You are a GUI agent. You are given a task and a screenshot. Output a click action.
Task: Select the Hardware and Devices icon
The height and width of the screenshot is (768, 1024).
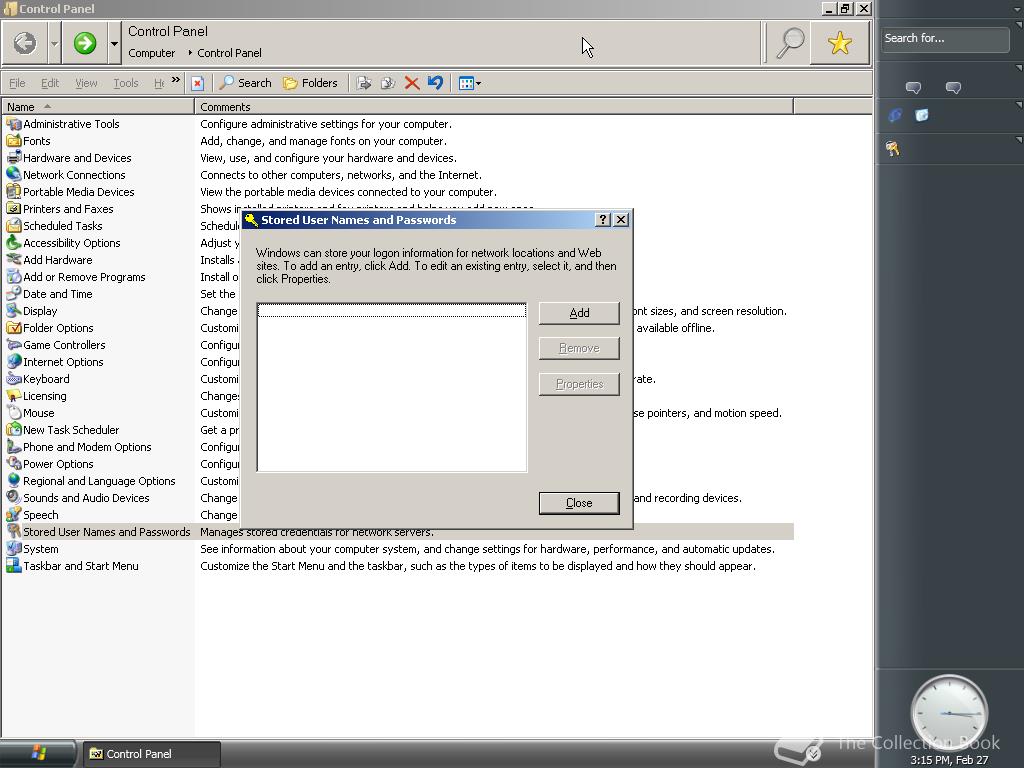point(14,157)
